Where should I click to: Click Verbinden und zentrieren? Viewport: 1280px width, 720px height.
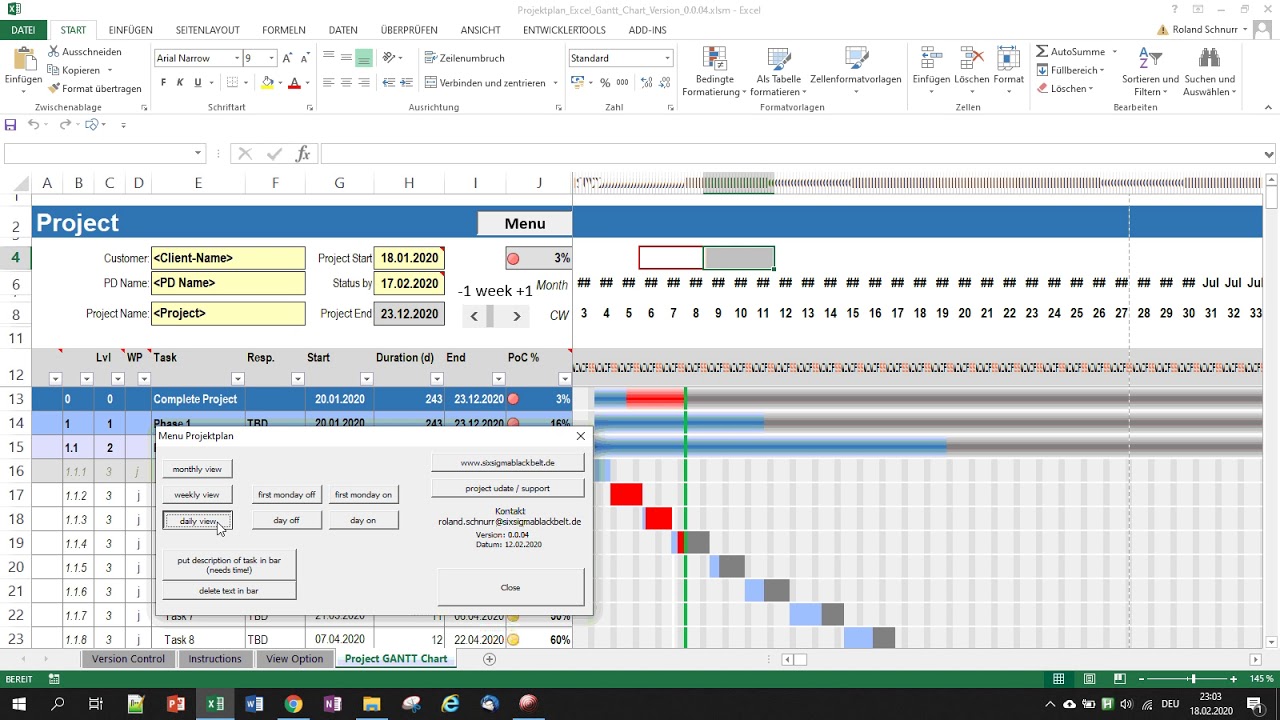point(486,83)
